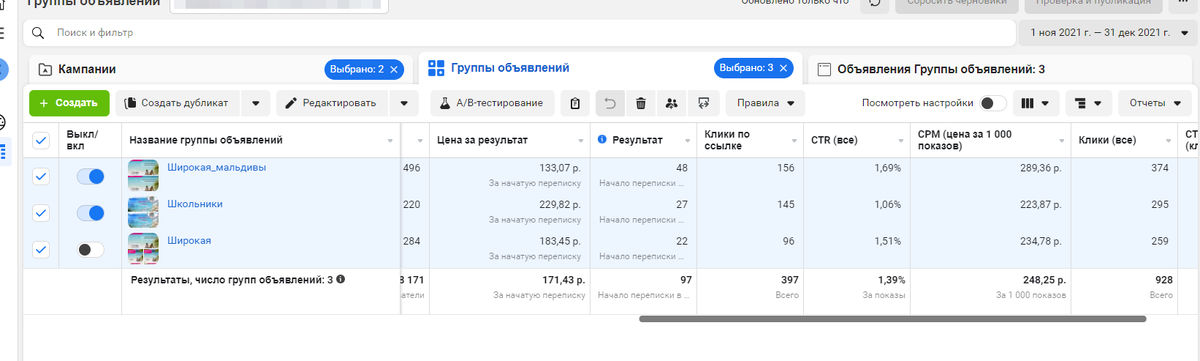Viewport: 1200px width, 361px height.
Task: Click the '133,07 р.' cost per result cell
Action: [559, 168]
